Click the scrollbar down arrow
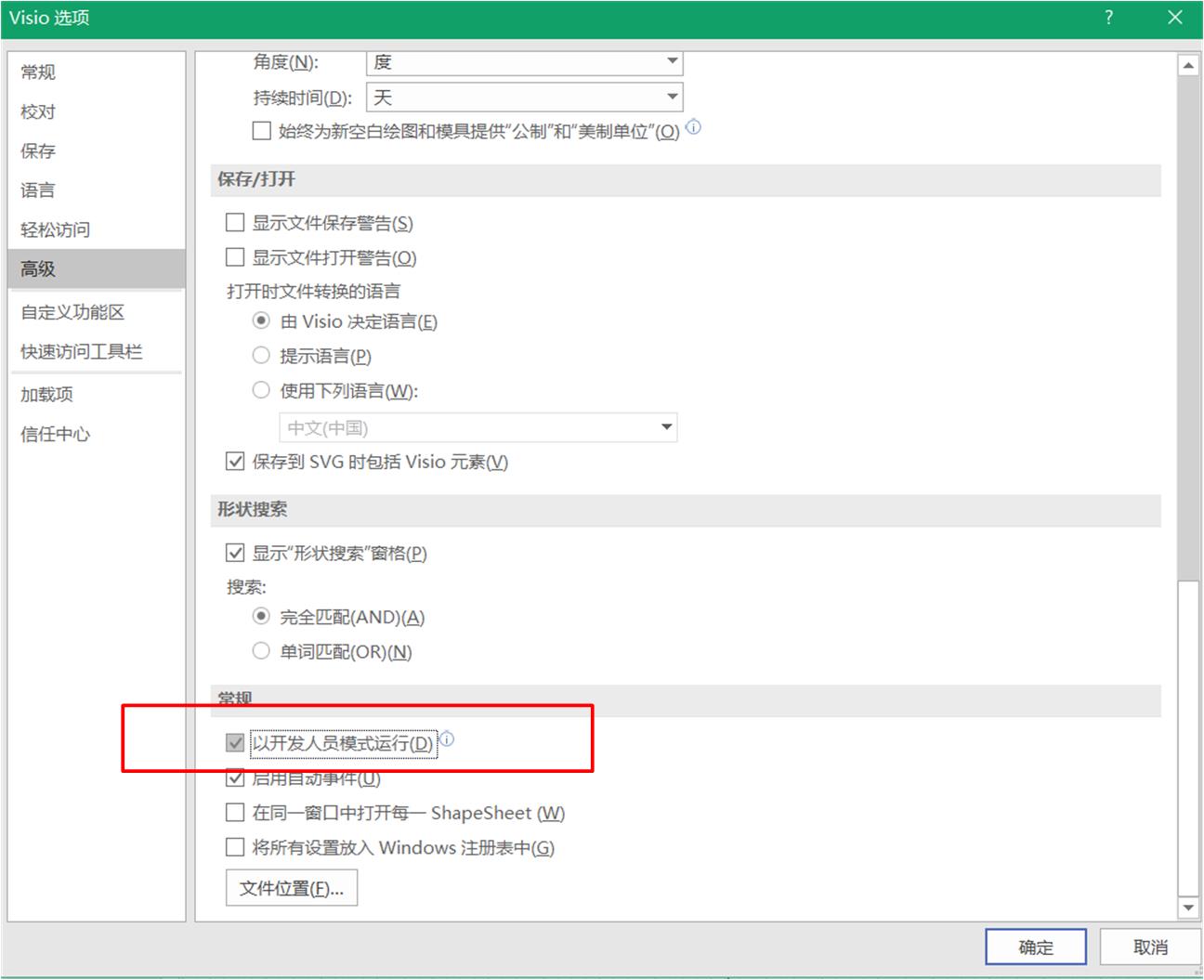 [x=1188, y=908]
